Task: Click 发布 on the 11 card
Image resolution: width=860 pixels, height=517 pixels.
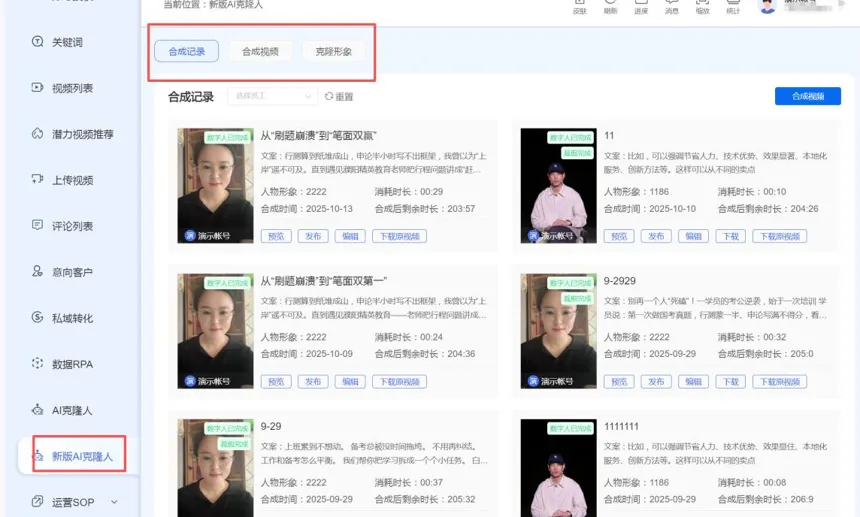Action: coord(657,236)
